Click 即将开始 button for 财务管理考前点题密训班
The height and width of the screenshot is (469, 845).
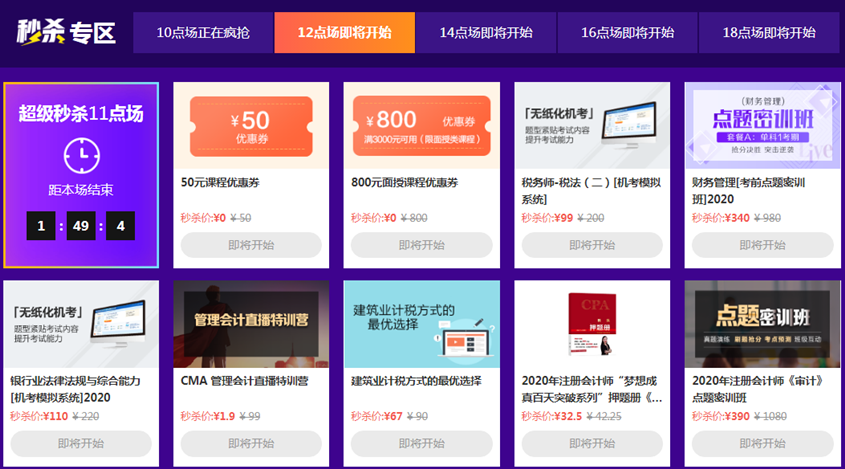coord(763,245)
